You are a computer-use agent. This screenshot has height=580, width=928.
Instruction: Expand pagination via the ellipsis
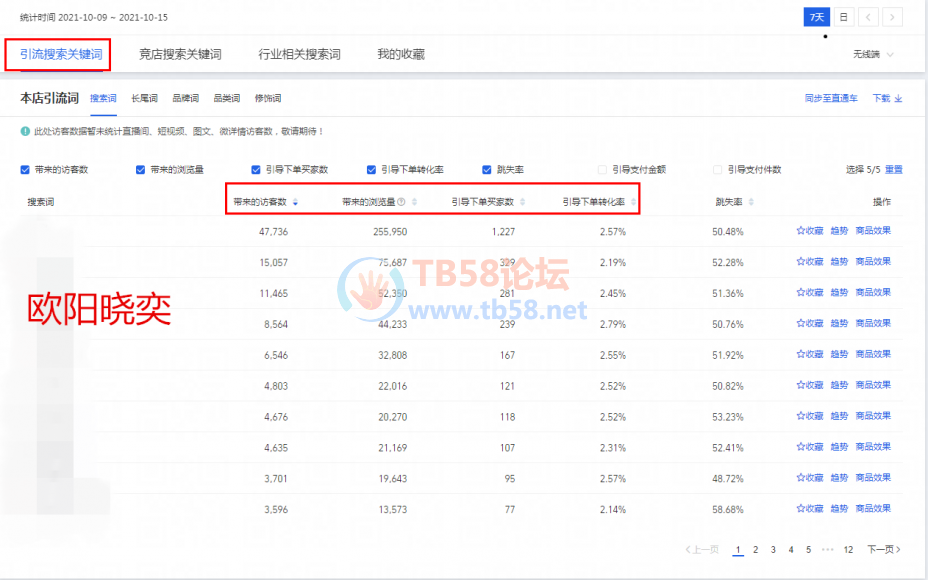pos(825,549)
